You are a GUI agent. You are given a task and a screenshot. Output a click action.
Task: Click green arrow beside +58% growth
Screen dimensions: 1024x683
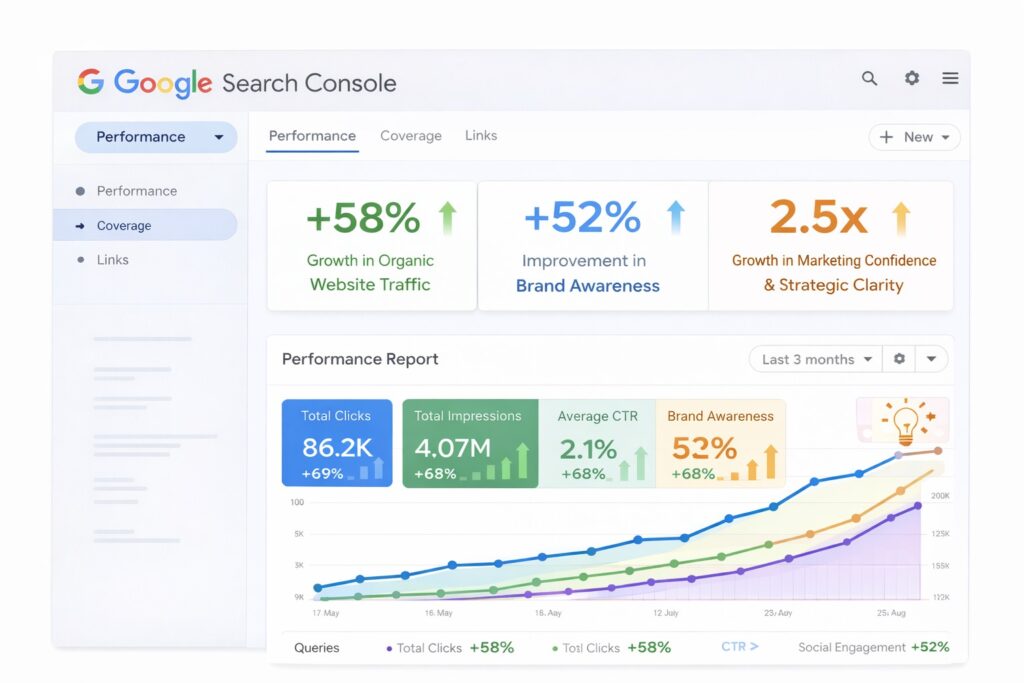click(447, 217)
